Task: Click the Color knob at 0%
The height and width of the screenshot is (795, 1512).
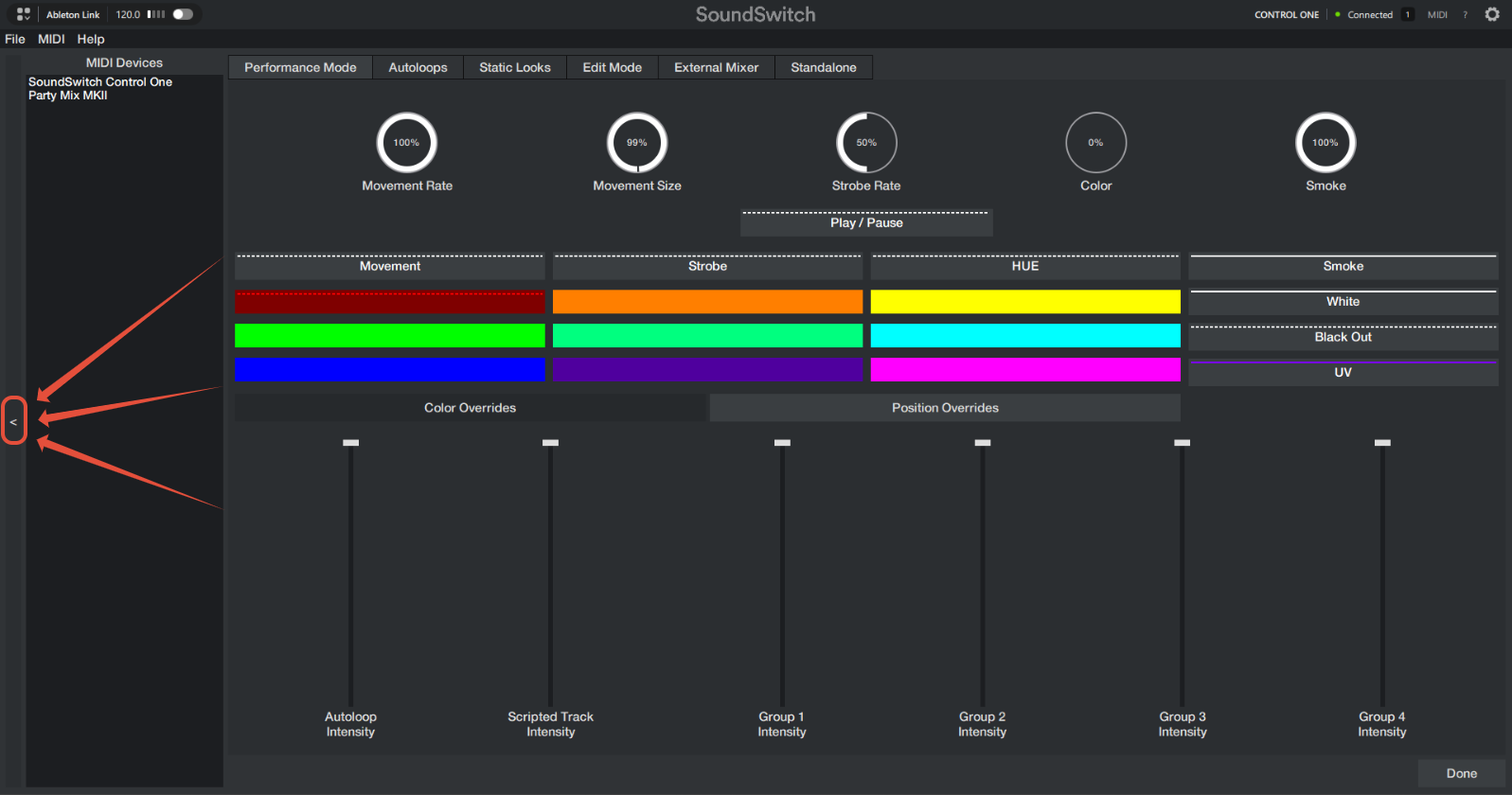Action: (x=1096, y=143)
